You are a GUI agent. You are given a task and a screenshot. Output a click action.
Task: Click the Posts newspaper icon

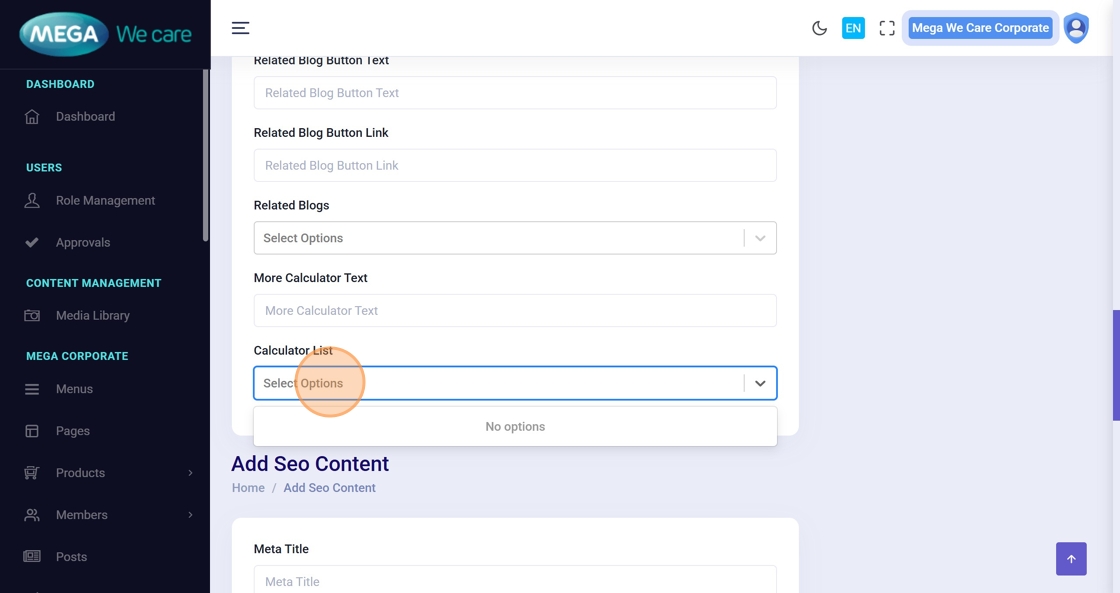click(x=32, y=557)
